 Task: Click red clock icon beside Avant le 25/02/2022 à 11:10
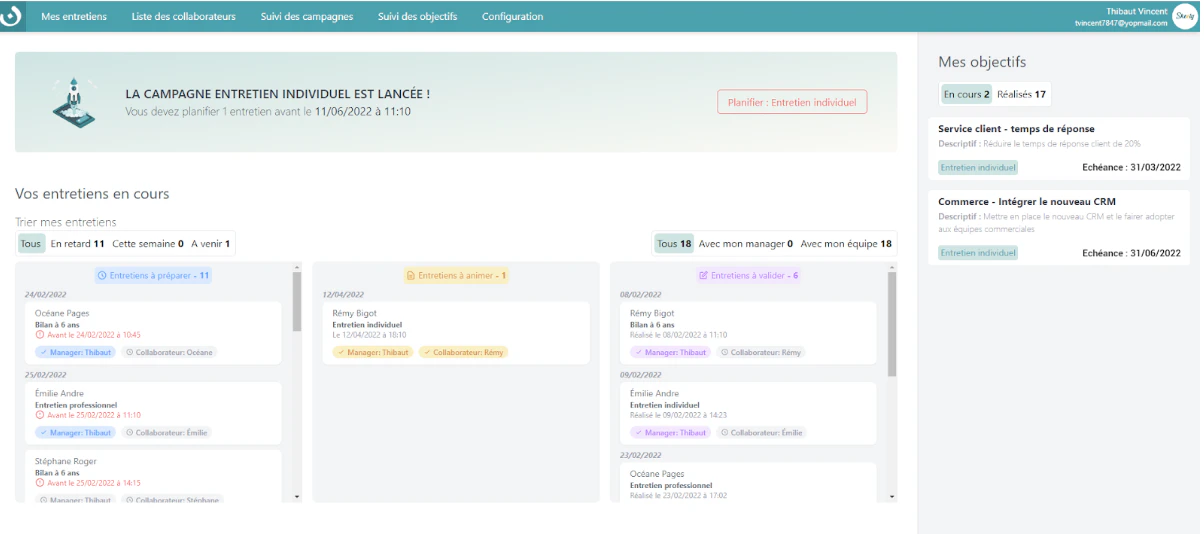[40, 415]
